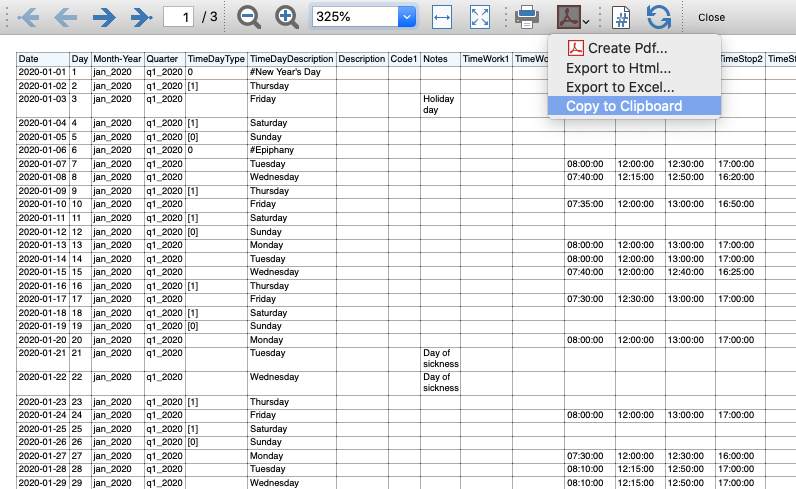
Task: Fit page to width icon
Action: (x=442, y=17)
